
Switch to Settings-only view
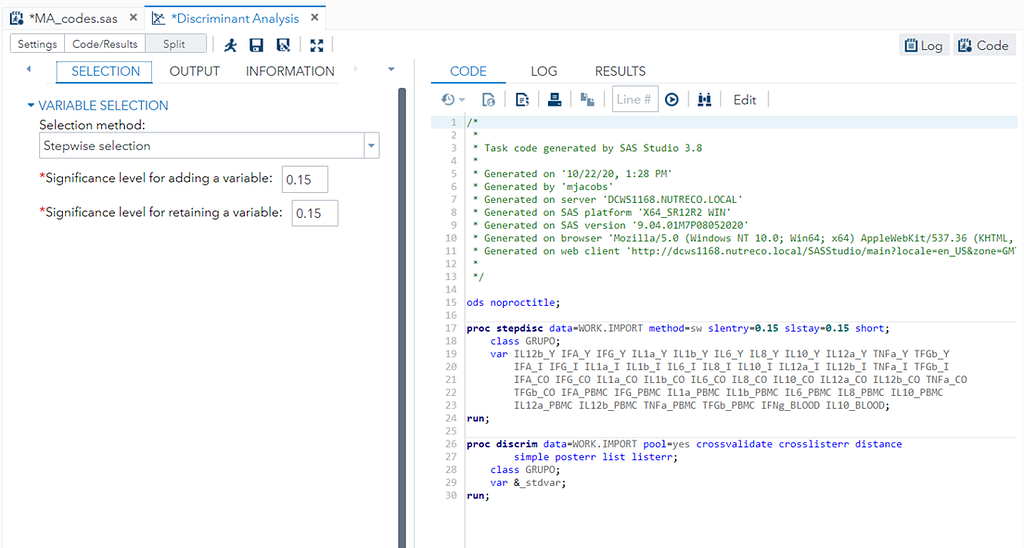click(x=37, y=44)
